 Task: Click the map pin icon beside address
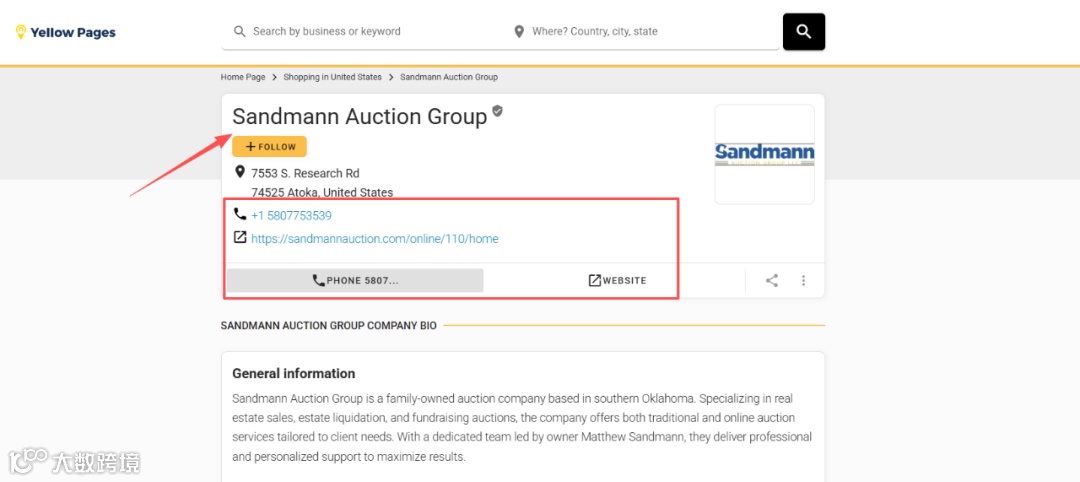click(239, 172)
